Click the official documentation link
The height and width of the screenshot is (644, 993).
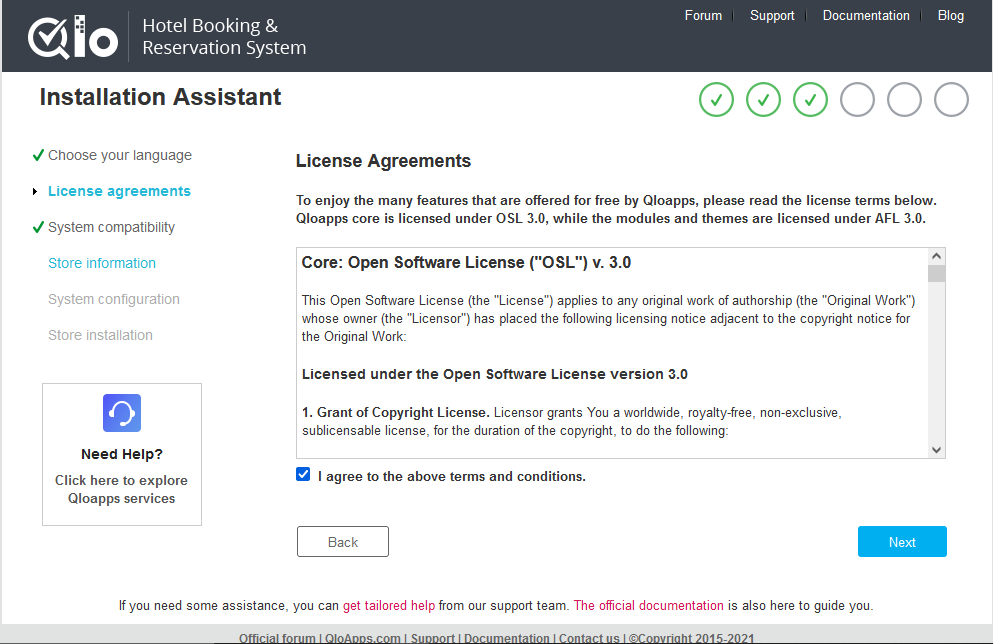click(x=648, y=605)
